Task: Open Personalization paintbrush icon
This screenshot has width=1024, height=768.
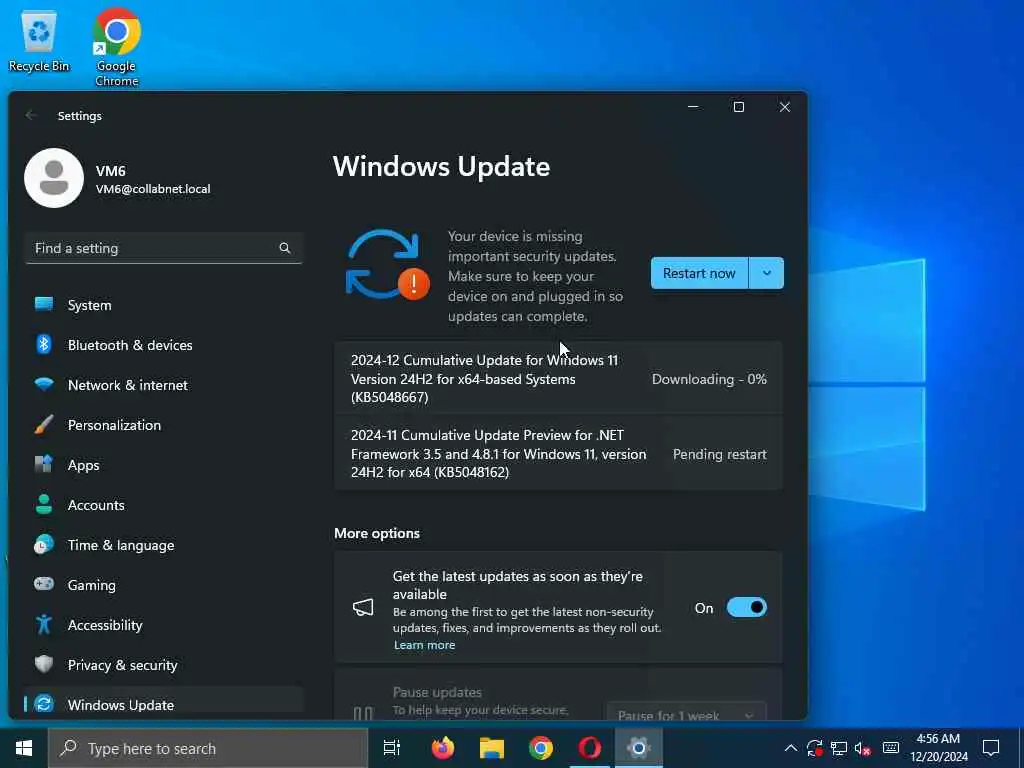Action: (x=44, y=424)
